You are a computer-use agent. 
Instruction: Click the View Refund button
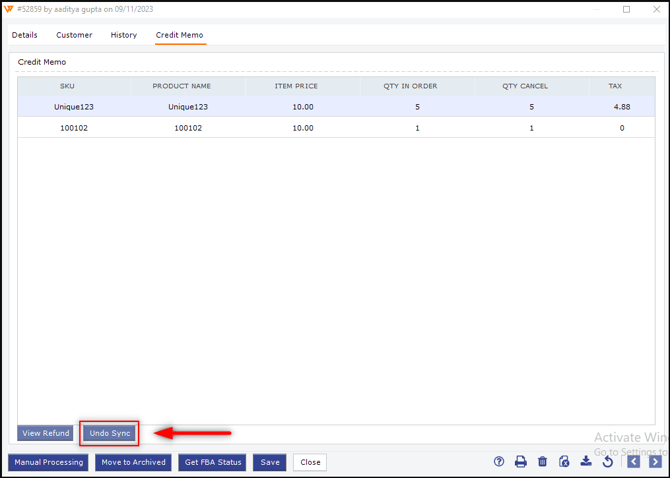coord(46,433)
